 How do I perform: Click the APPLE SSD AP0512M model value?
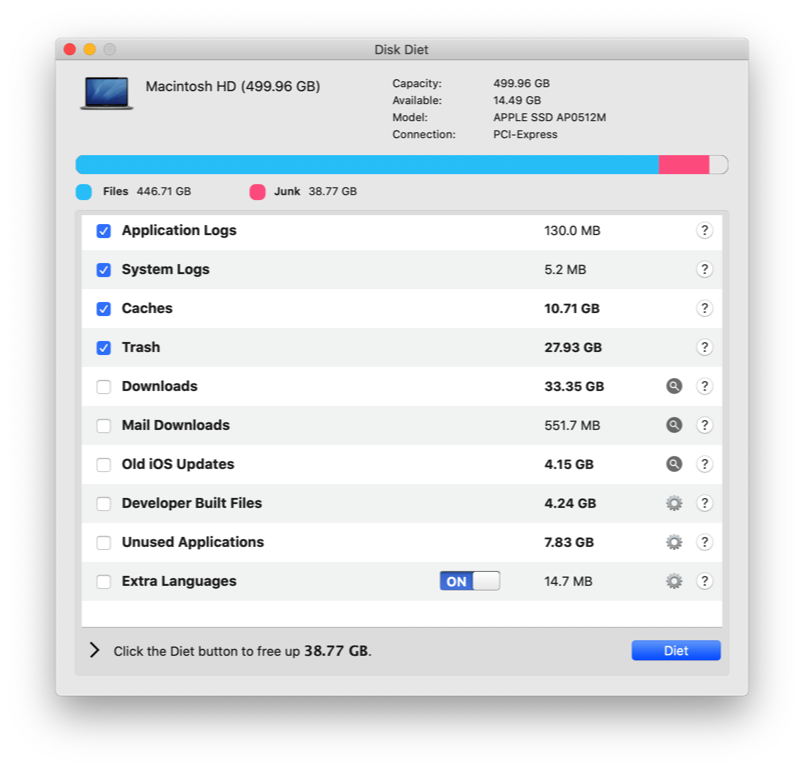(550, 117)
